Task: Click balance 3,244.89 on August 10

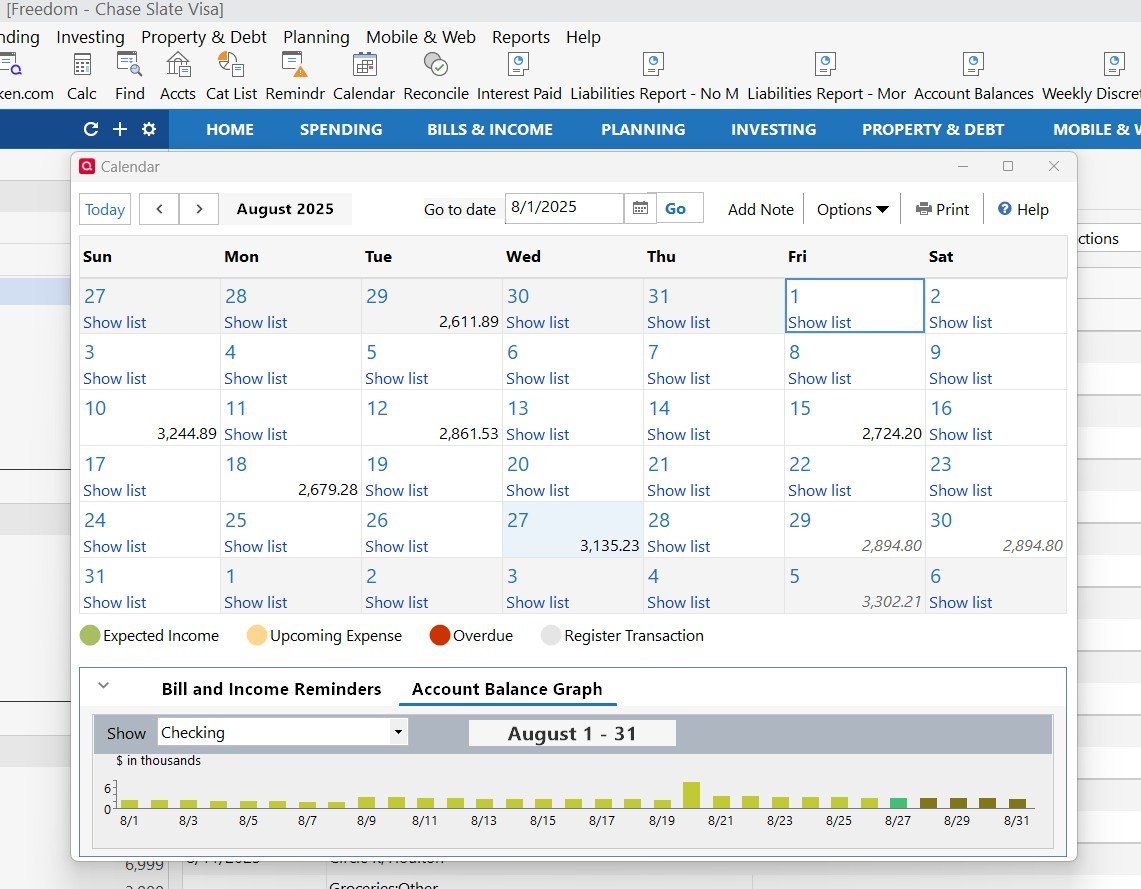Action: click(x=187, y=434)
